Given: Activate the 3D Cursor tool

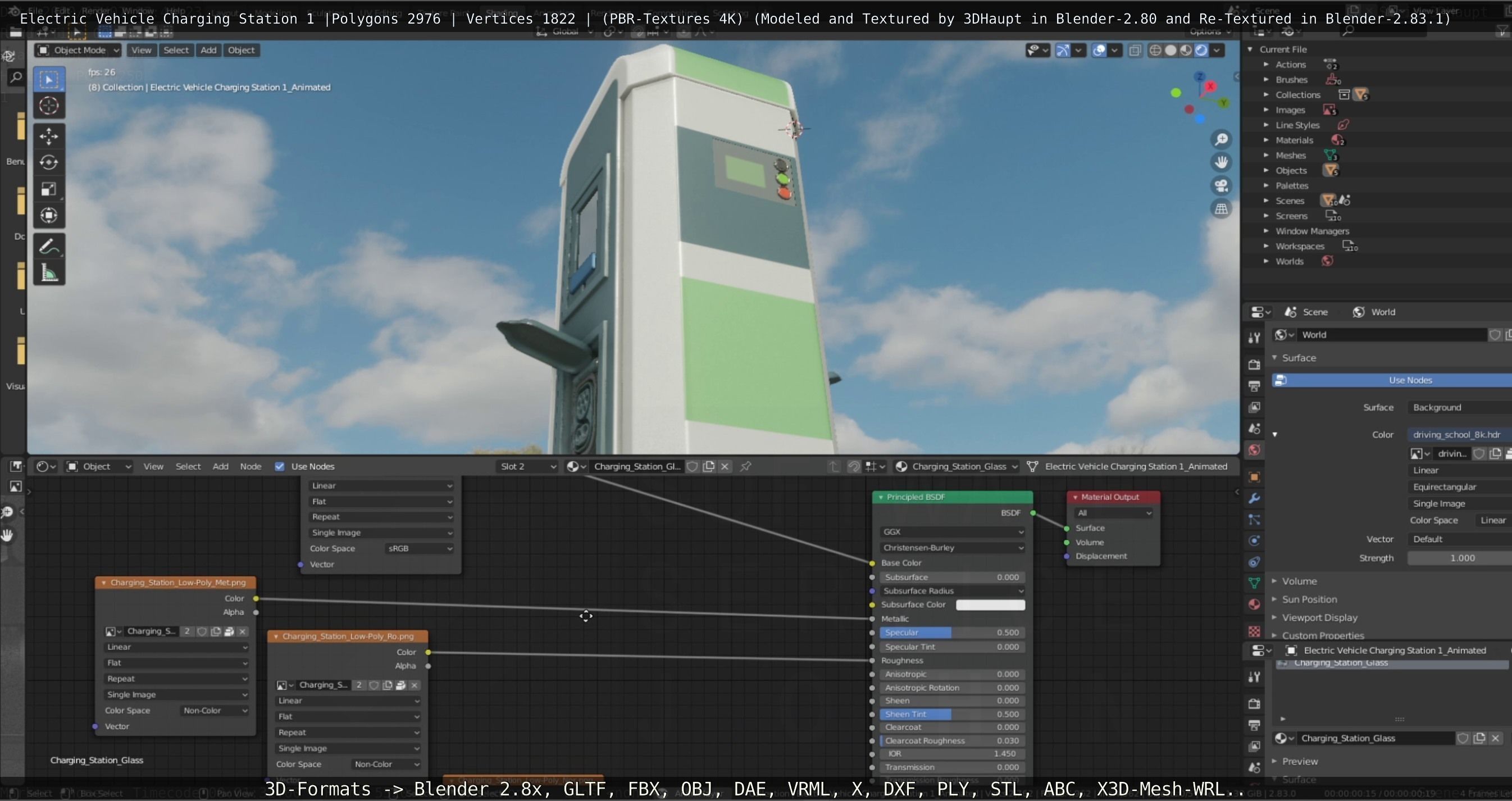Looking at the screenshot, I should [x=49, y=106].
